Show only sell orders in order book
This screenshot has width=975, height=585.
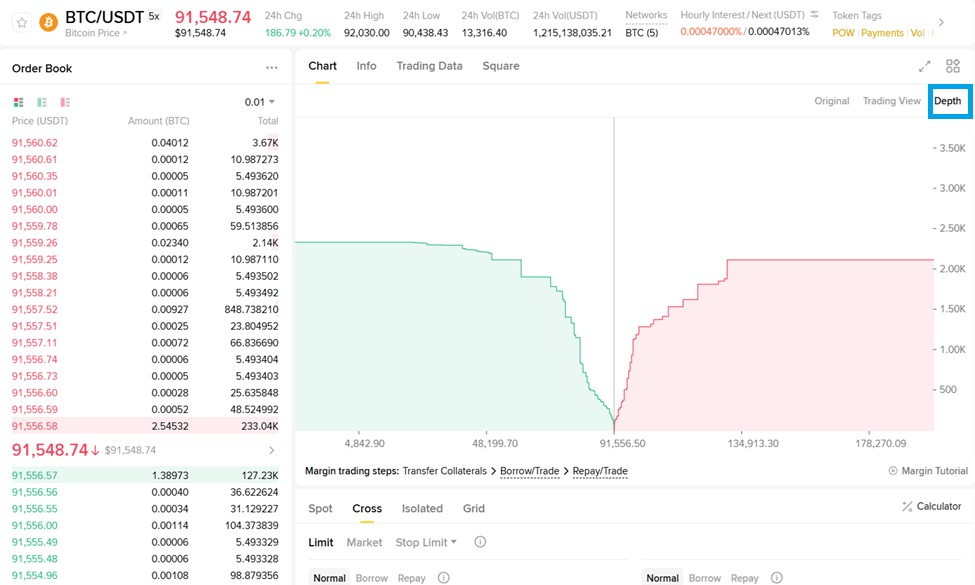65,102
